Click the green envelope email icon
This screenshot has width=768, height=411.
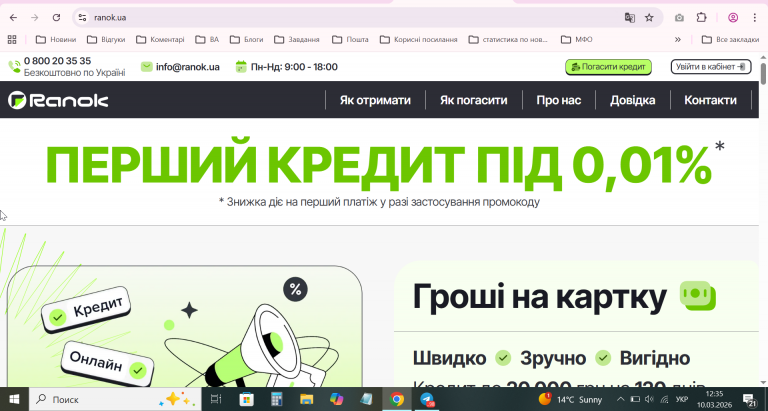pos(146,67)
